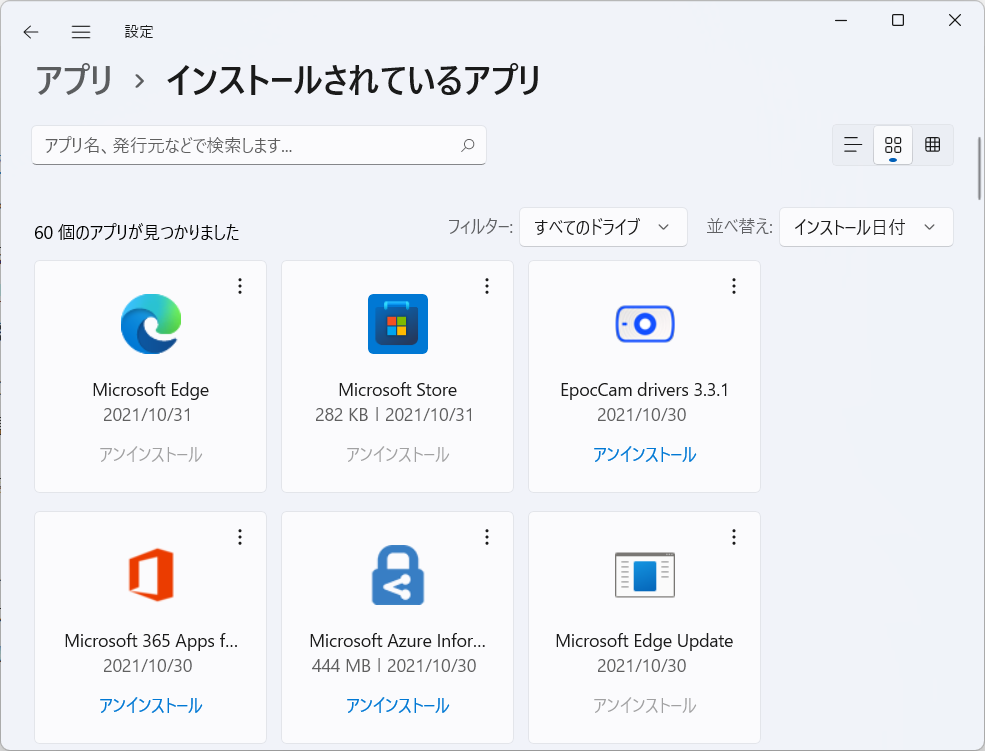Navigate to アプリ breadcrumb

click(x=74, y=80)
